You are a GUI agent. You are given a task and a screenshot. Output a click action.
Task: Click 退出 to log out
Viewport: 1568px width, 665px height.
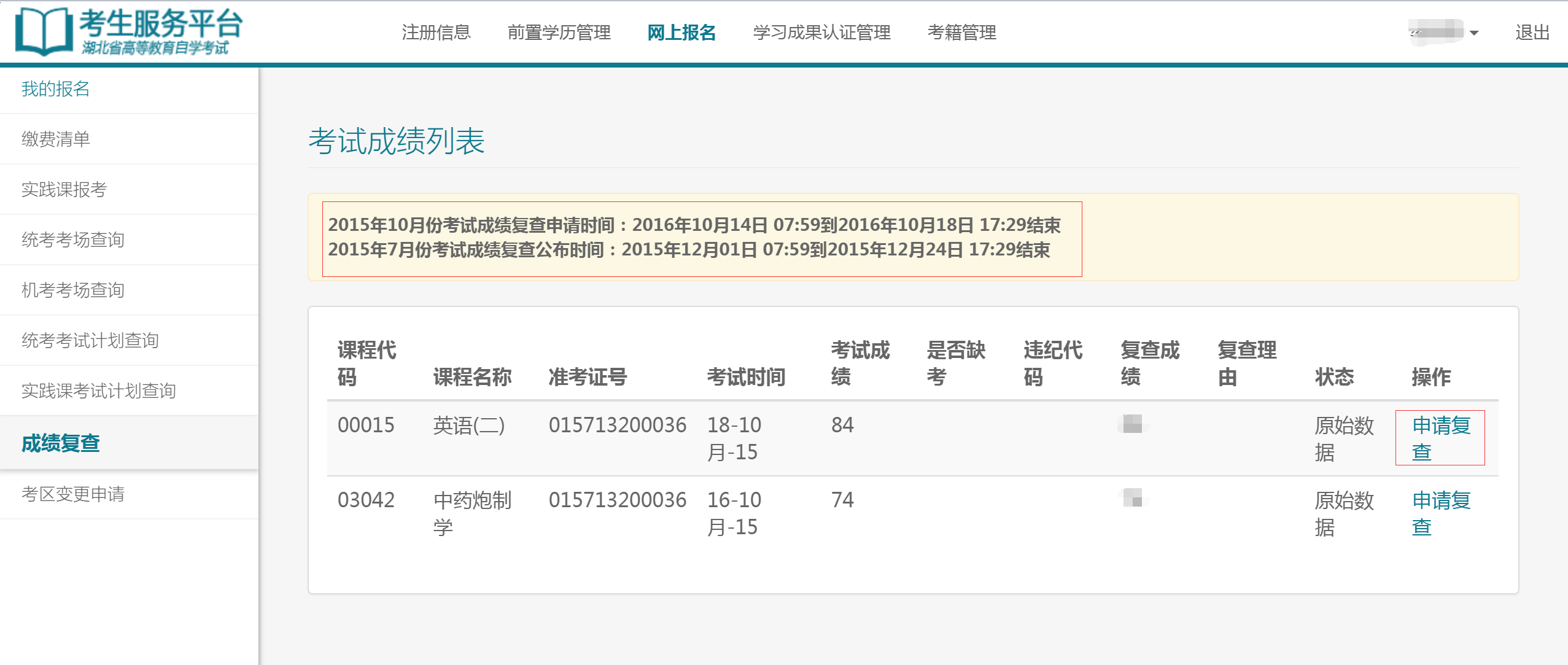[1532, 33]
